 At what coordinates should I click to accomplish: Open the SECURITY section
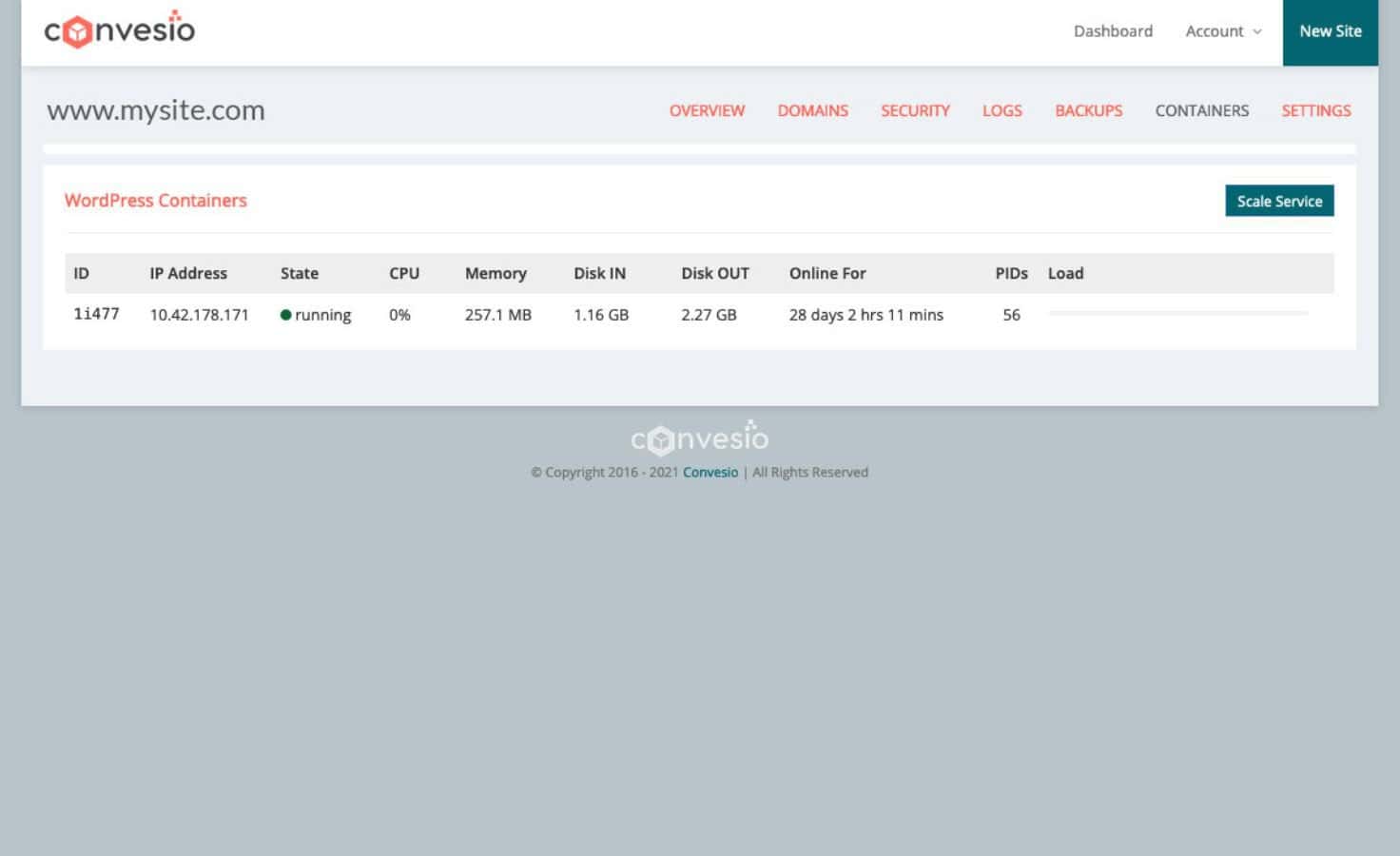pyautogui.click(x=915, y=110)
